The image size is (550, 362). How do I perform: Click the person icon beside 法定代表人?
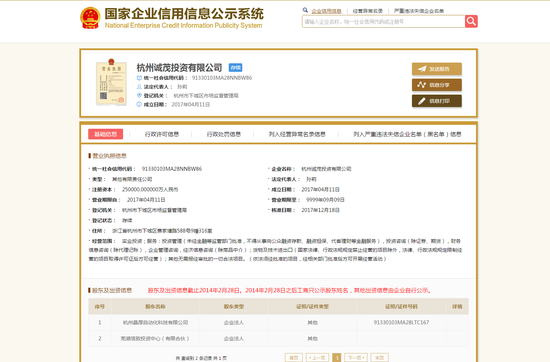(139, 87)
